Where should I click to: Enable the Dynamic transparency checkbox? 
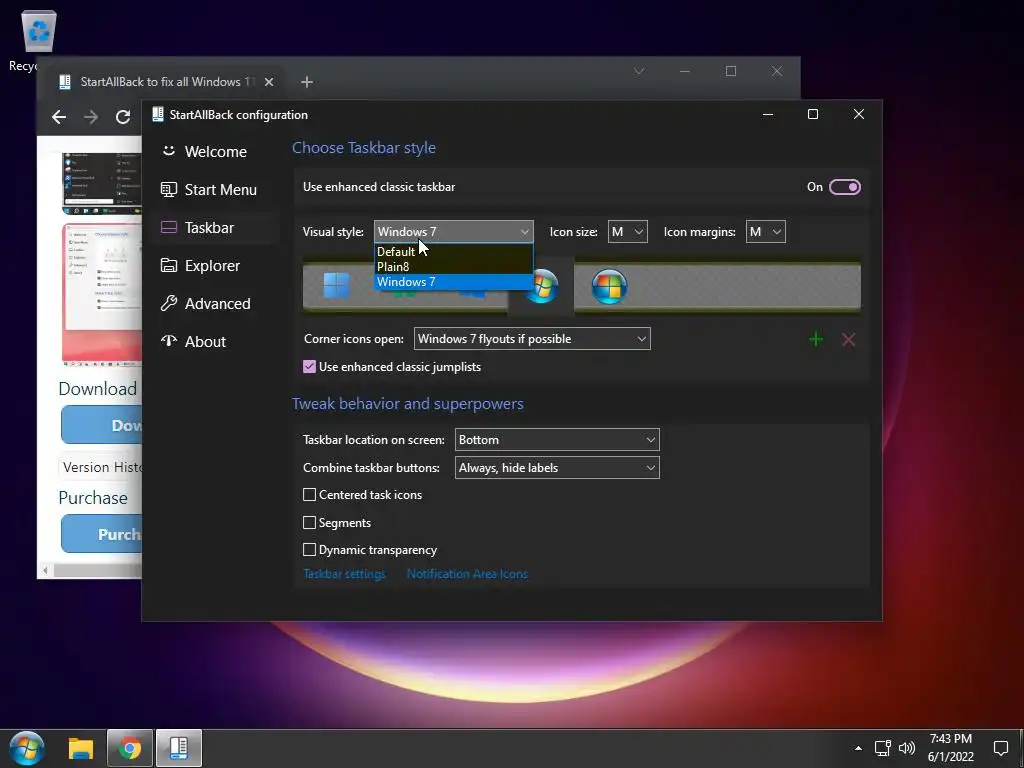(x=310, y=549)
